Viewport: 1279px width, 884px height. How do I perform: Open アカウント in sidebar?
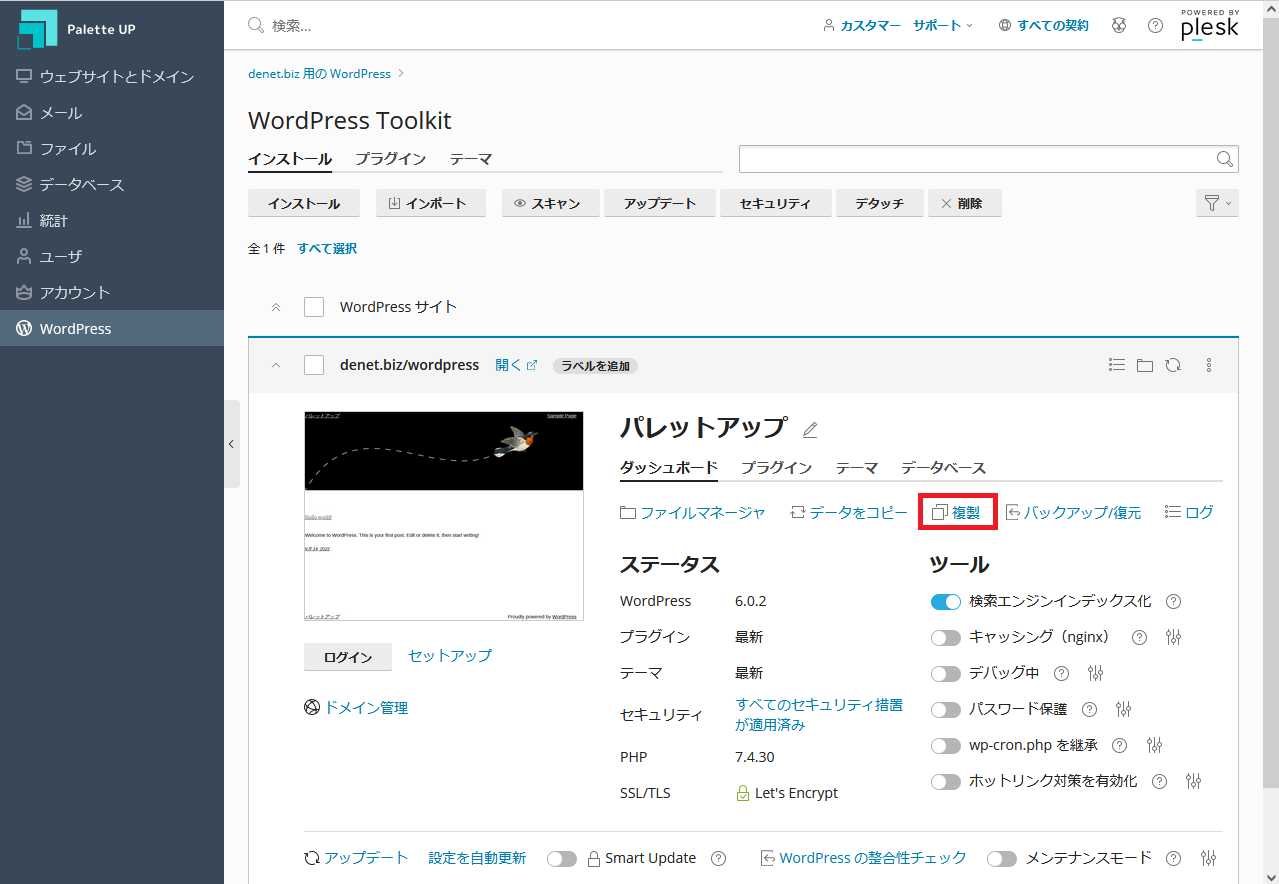pyautogui.click(x=112, y=292)
